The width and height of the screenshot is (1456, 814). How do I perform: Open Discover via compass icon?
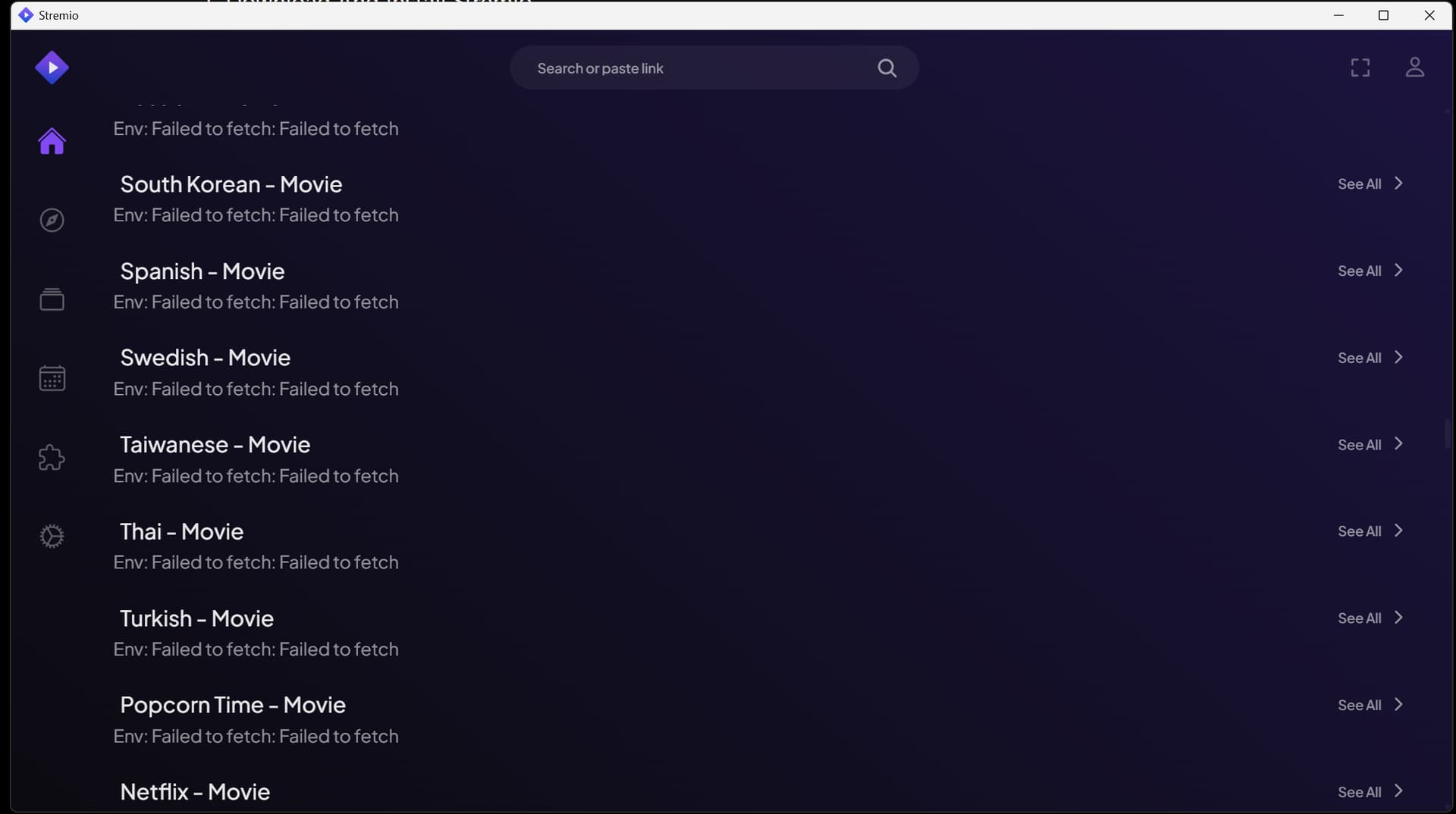(x=52, y=220)
